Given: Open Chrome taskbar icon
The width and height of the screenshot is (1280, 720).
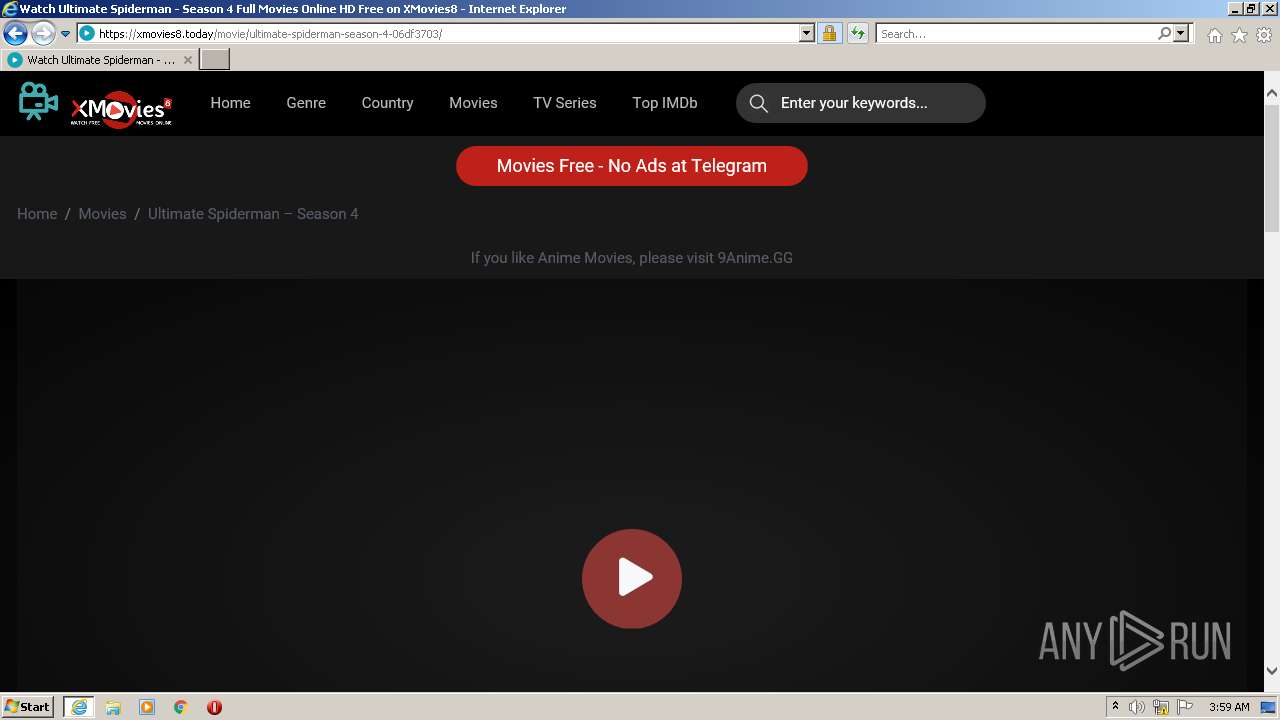Looking at the screenshot, I should click(181, 707).
